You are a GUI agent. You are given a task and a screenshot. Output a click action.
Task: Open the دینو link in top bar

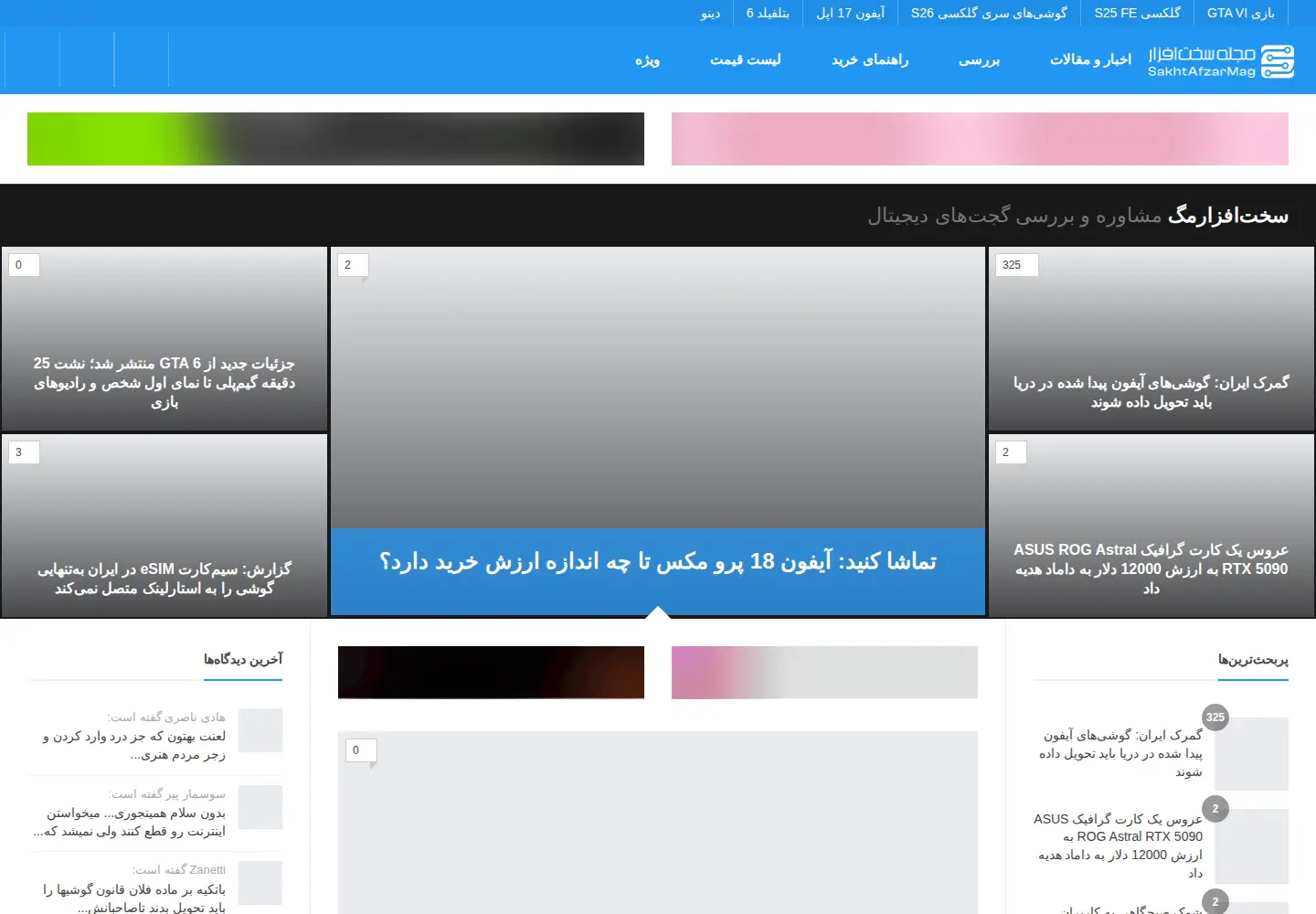click(x=710, y=13)
